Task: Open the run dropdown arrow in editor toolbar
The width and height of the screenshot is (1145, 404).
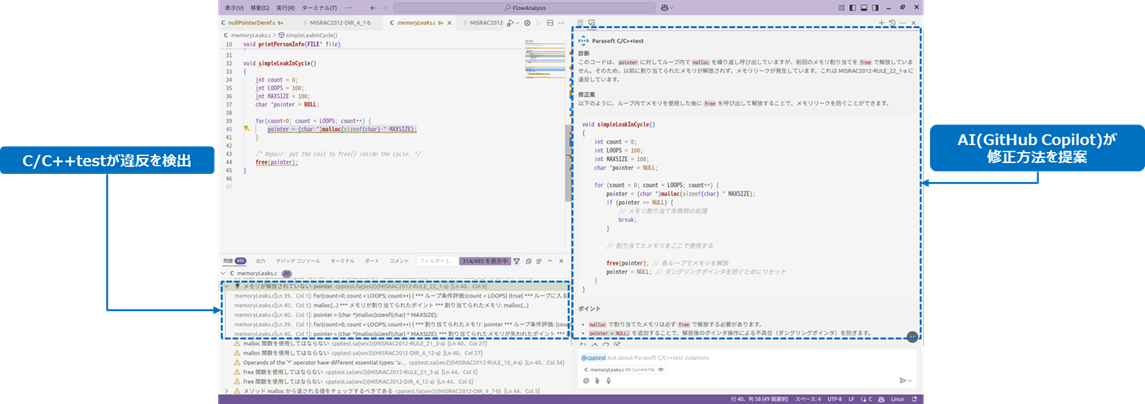Action: tap(518, 23)
